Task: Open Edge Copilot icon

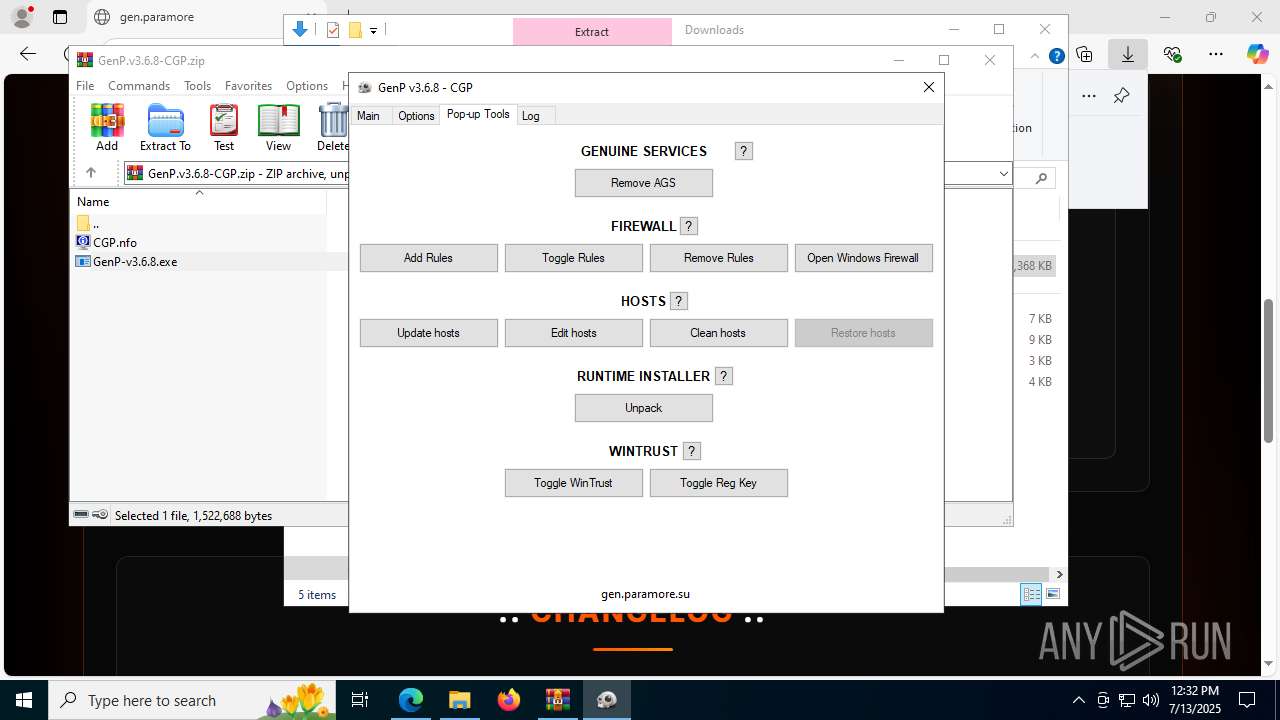Action: 1257,55
